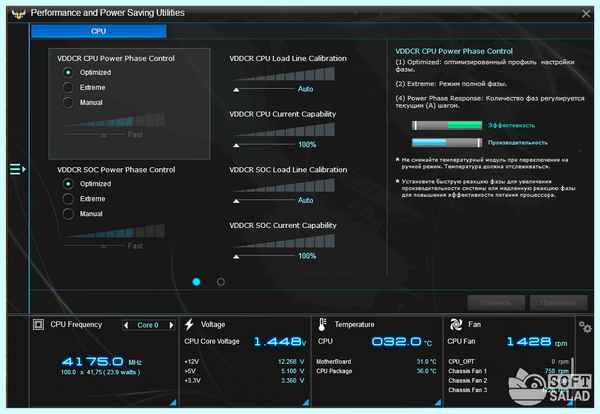
Task: Expand the Voltage panel corner arrow
Action: 305,402
